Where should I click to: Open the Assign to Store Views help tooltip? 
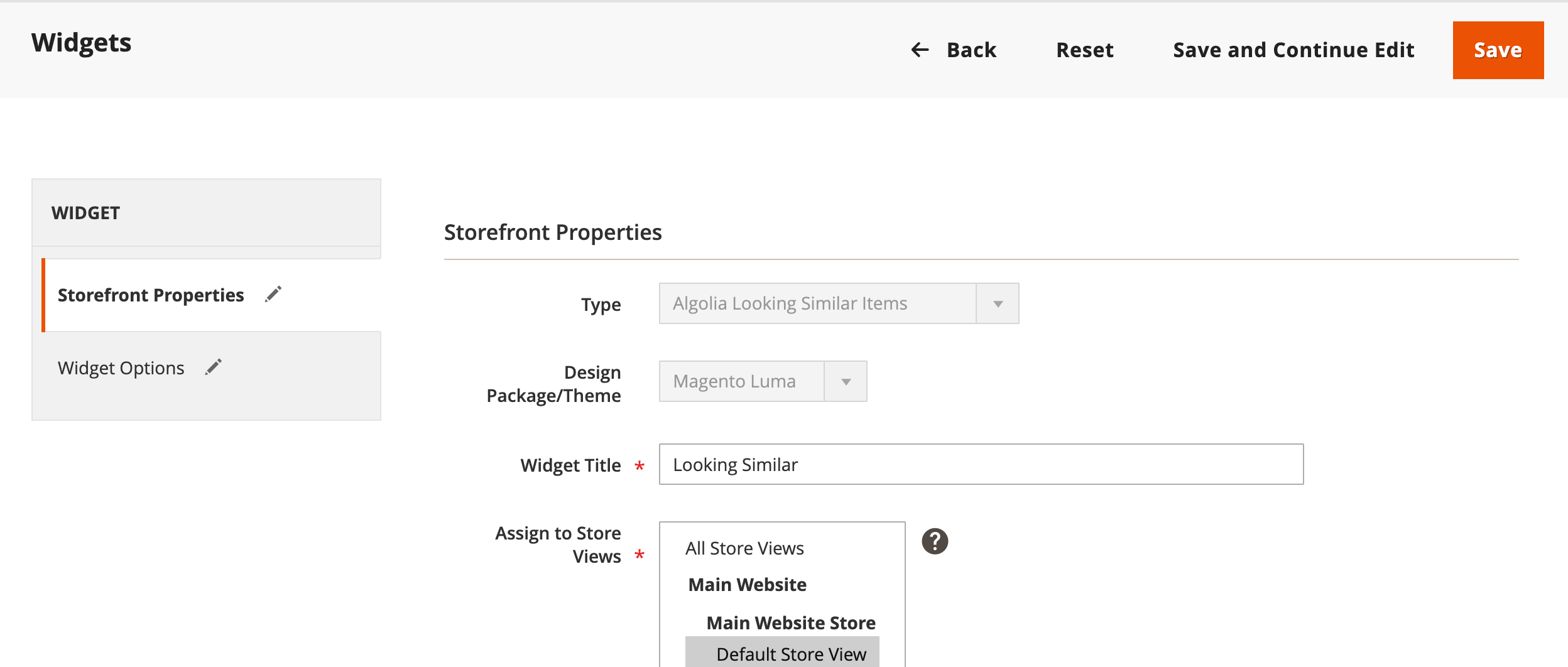click(935, 540)
